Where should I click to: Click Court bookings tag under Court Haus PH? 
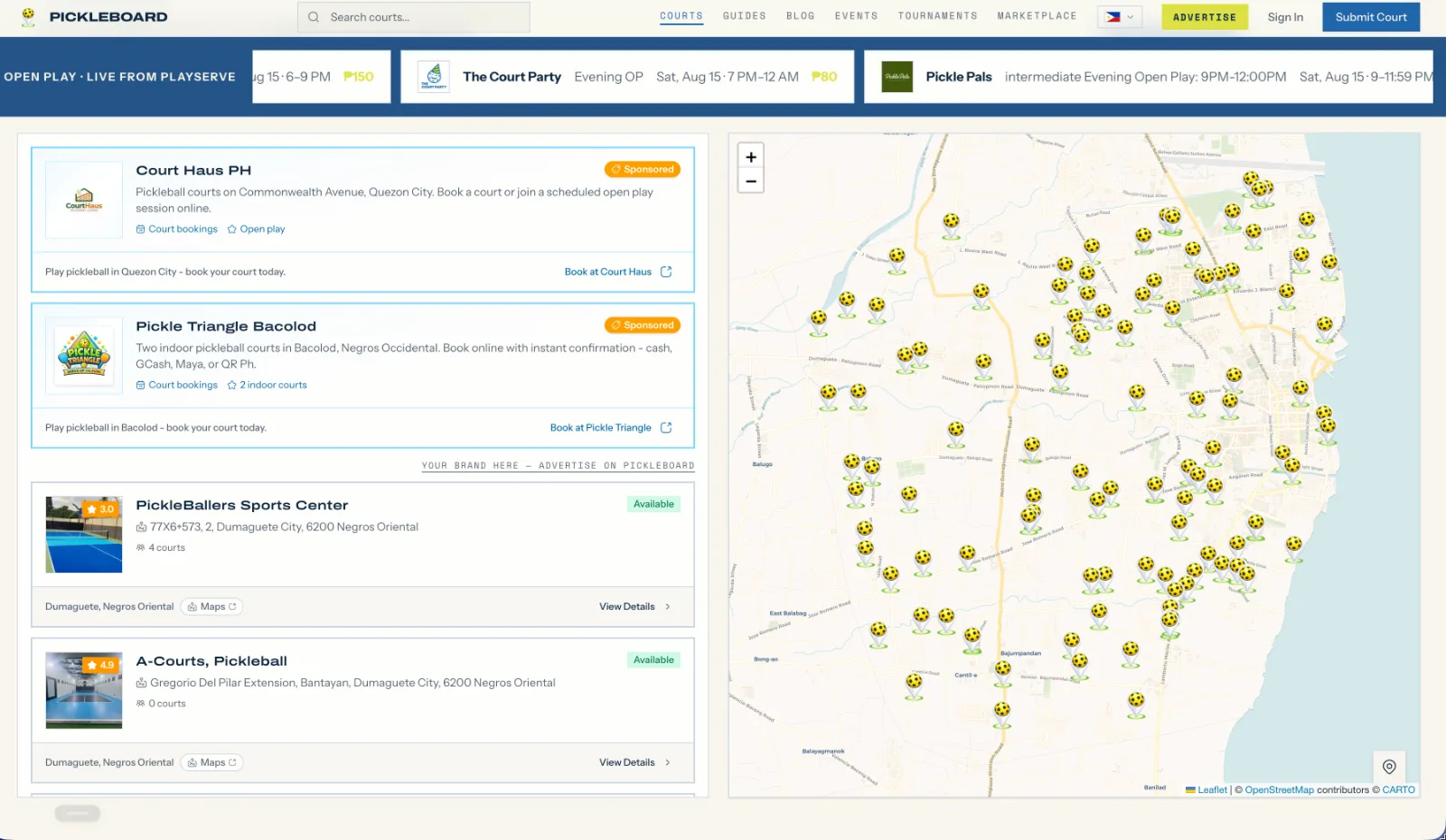pyautogui.click(x=177, y=229)
